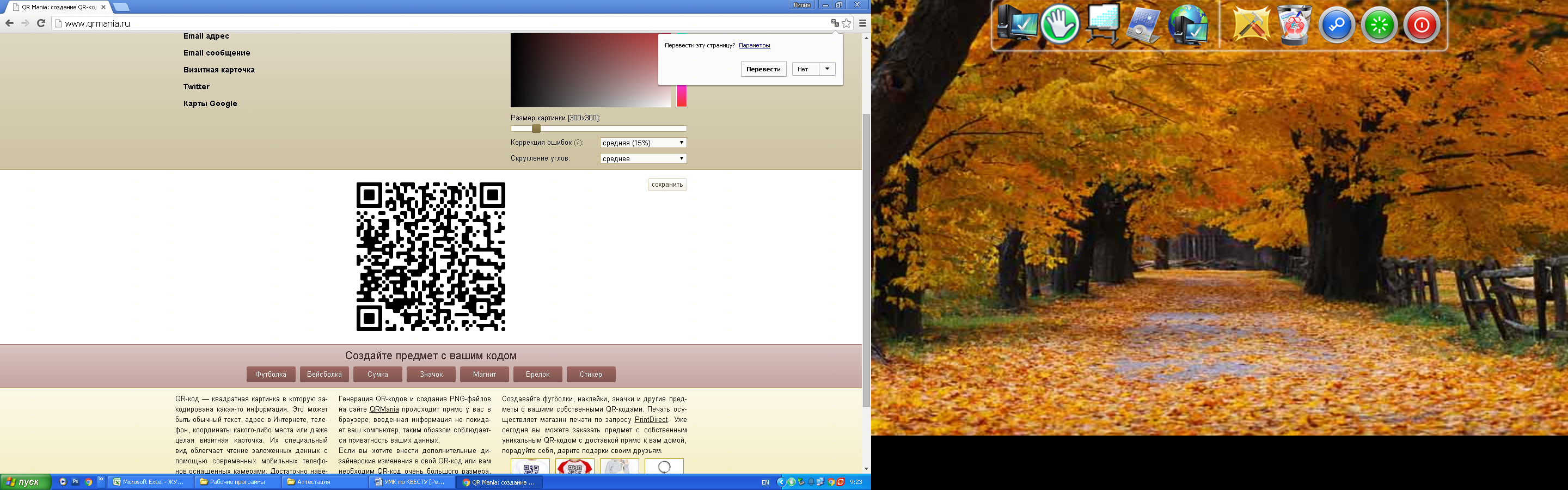Click the Сумка button

click(x=378, y=375)
